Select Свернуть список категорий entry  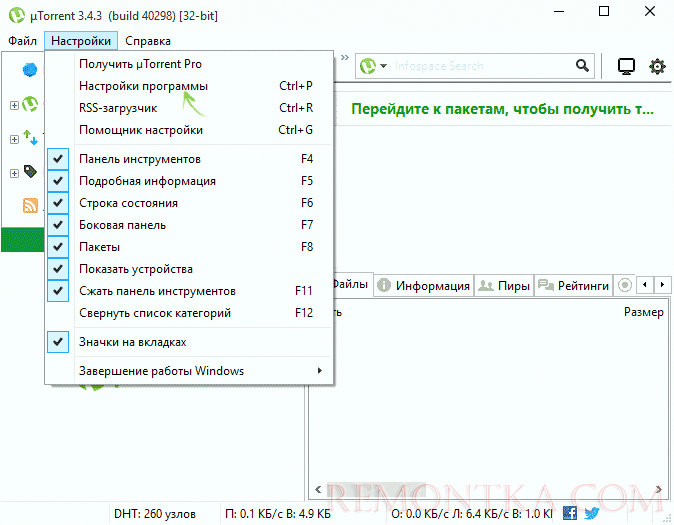(x=189, y=313)
